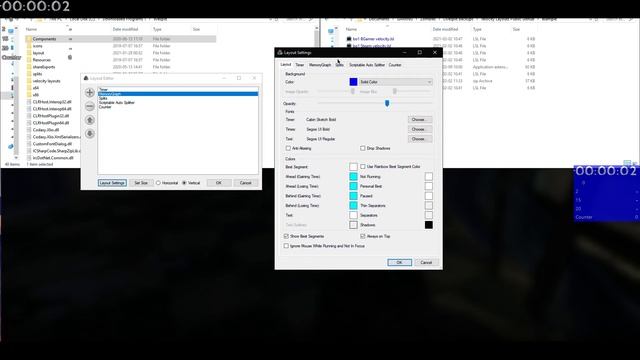The width and height of the screenshot is (640, 360).
Task: Click the CLRHost.Interop32.dll file
Action: click(52, 102)
